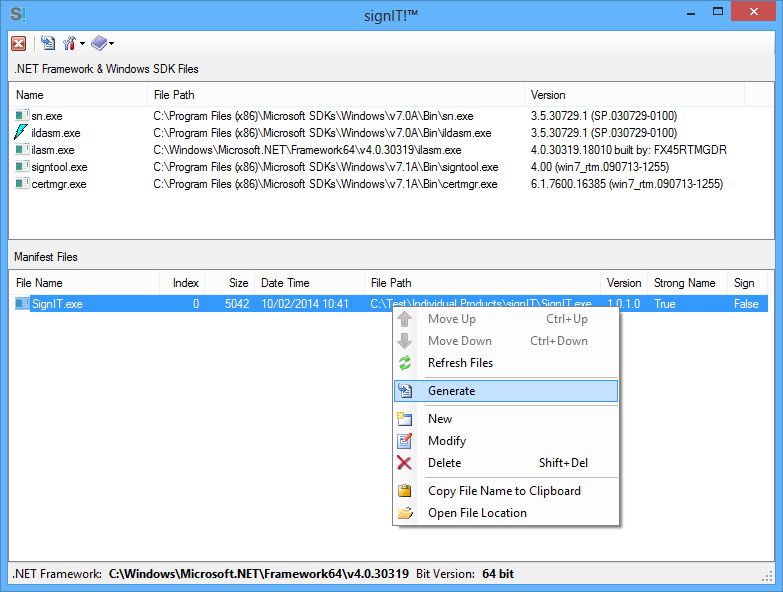Choose New from the context menu
This screenshot has width=783, height=592.
pos(440,419)
